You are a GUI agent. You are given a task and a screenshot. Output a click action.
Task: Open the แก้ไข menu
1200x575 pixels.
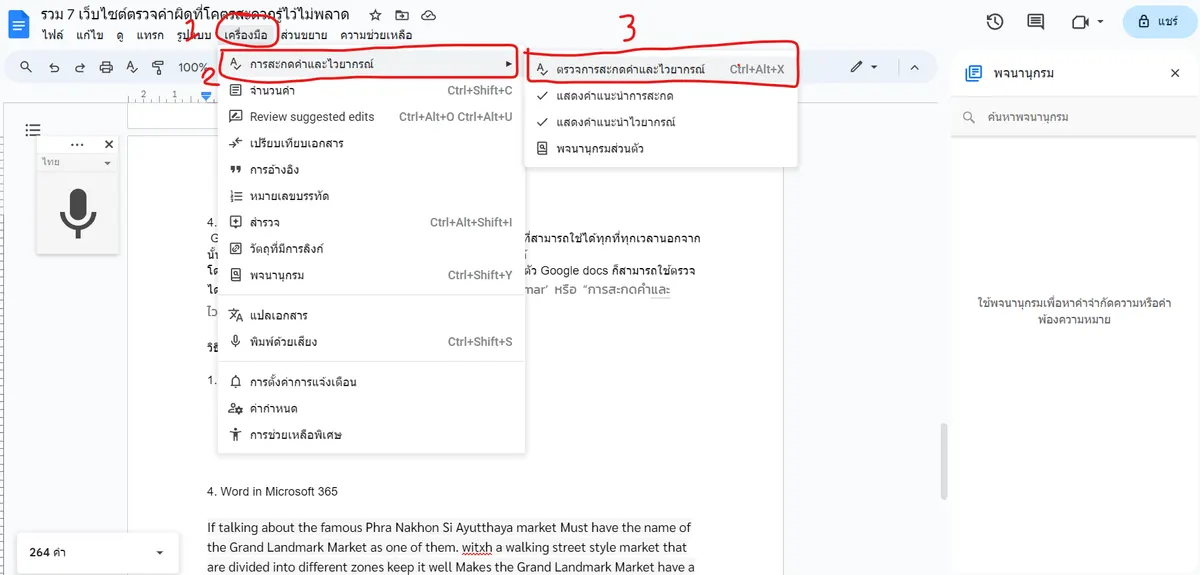click(89, 35)
